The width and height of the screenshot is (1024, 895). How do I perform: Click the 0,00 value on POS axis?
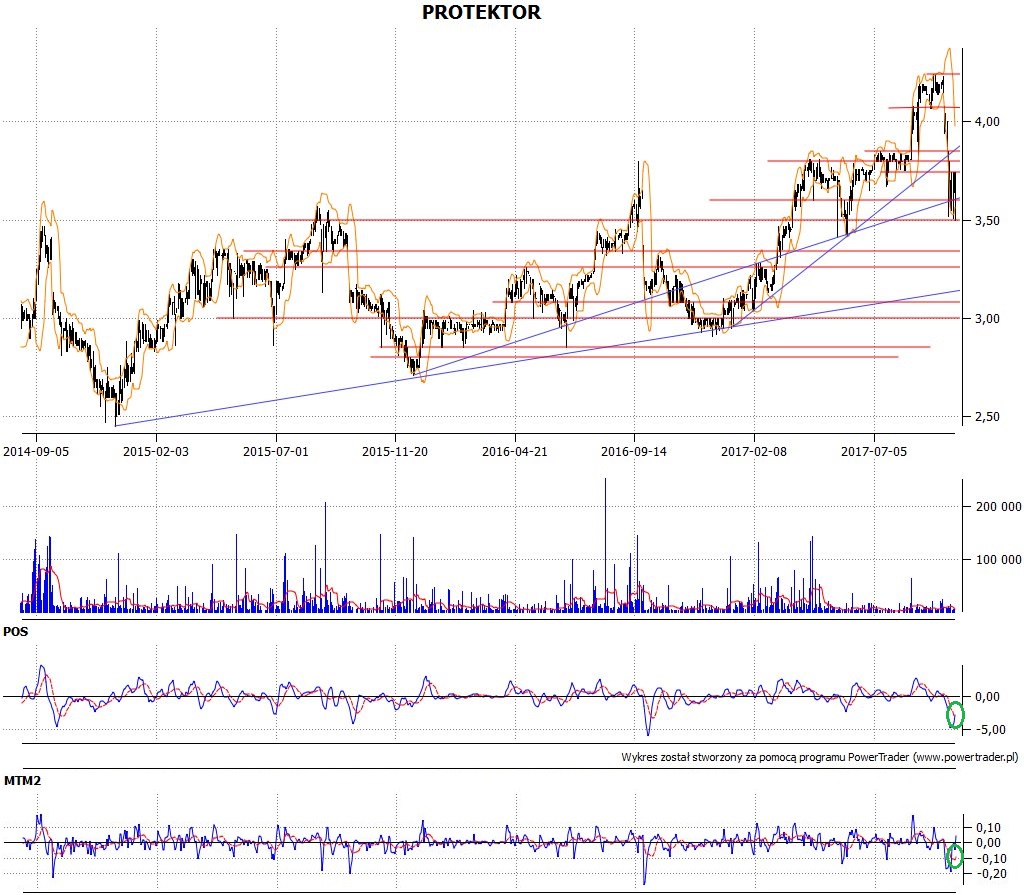pos(987,697)
